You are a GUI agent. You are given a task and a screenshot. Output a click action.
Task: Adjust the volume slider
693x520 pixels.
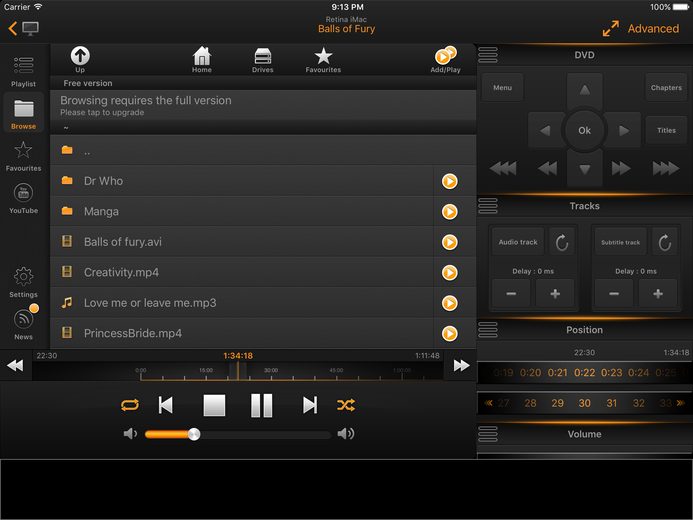[238, 434]
